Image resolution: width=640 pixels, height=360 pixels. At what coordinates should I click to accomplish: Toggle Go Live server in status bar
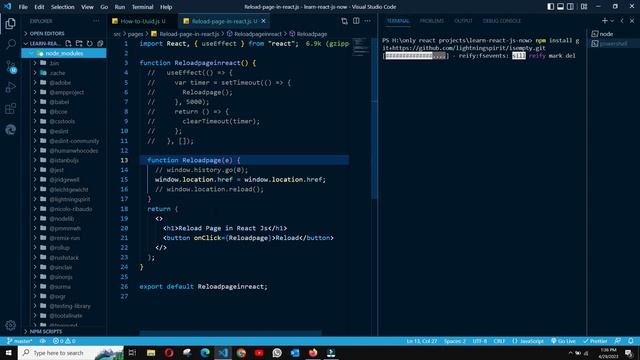[x=563, y=341]
